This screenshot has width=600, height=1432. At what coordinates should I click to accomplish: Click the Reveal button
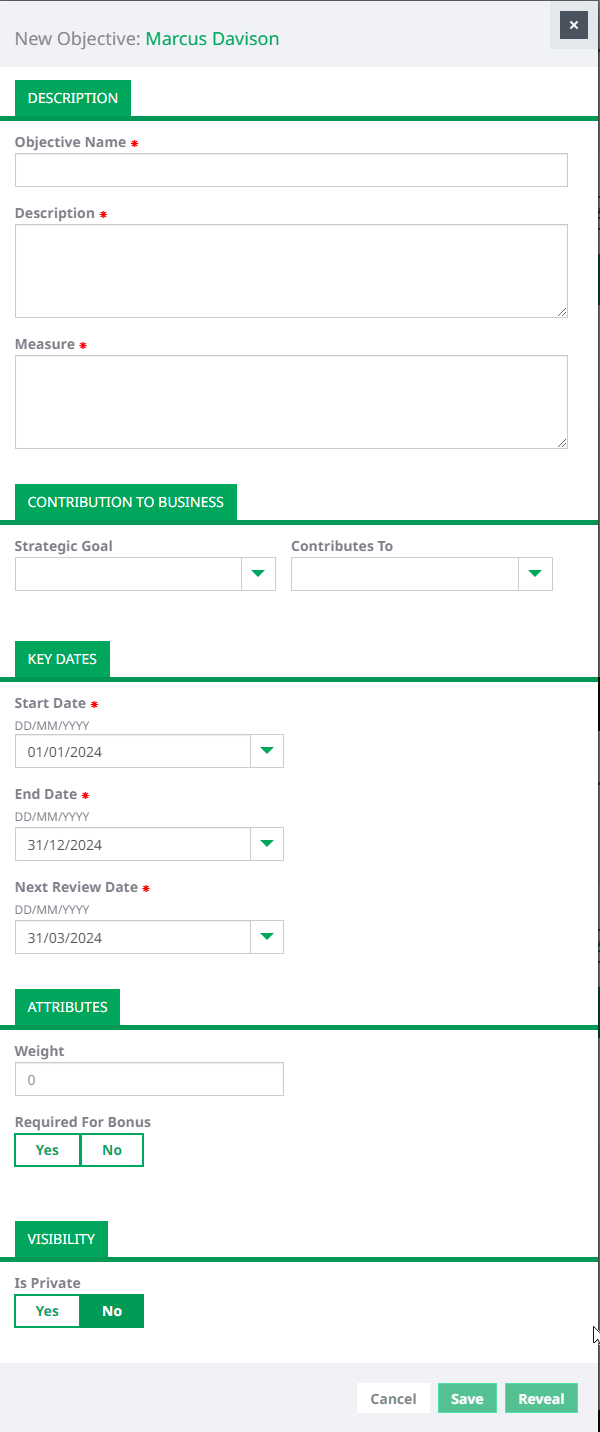click(x=541, y=1398)
